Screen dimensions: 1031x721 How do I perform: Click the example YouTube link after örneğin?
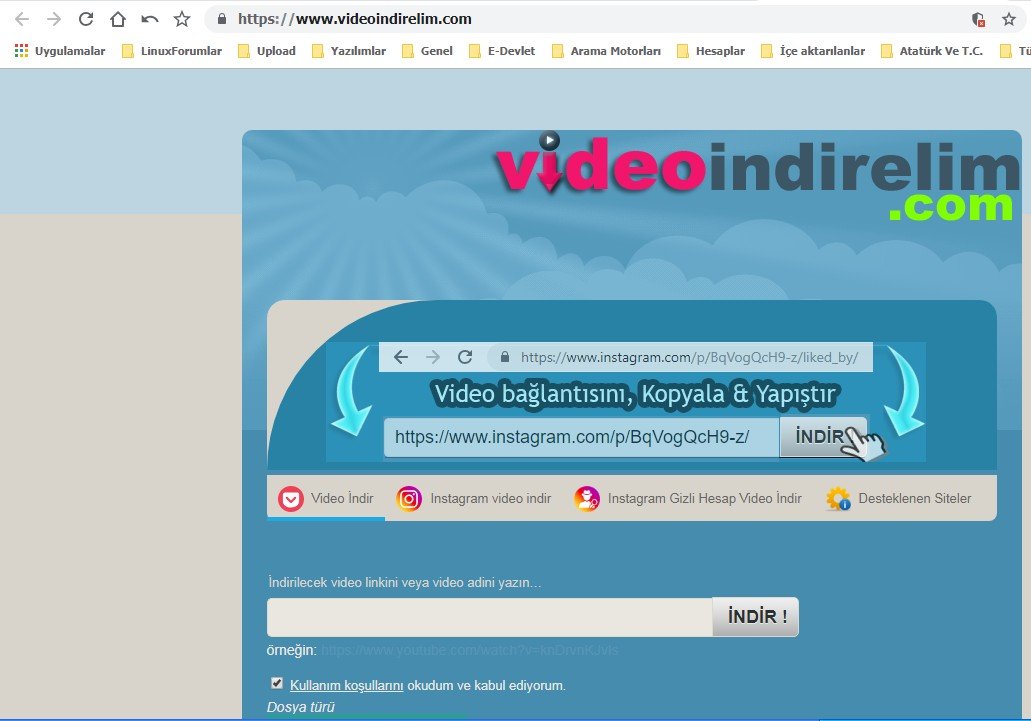(x=469, y=650)
